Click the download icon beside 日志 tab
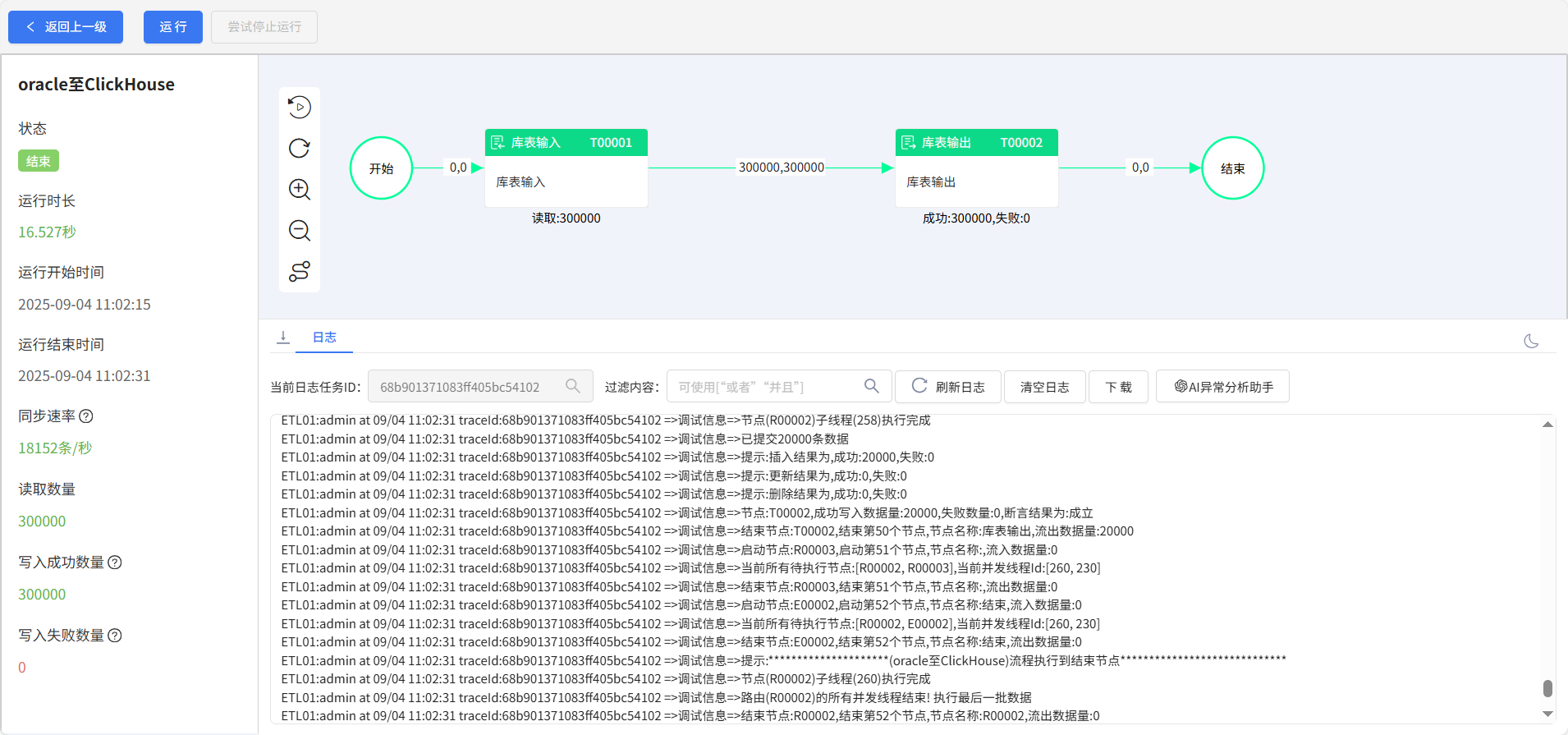 (283, 338)
